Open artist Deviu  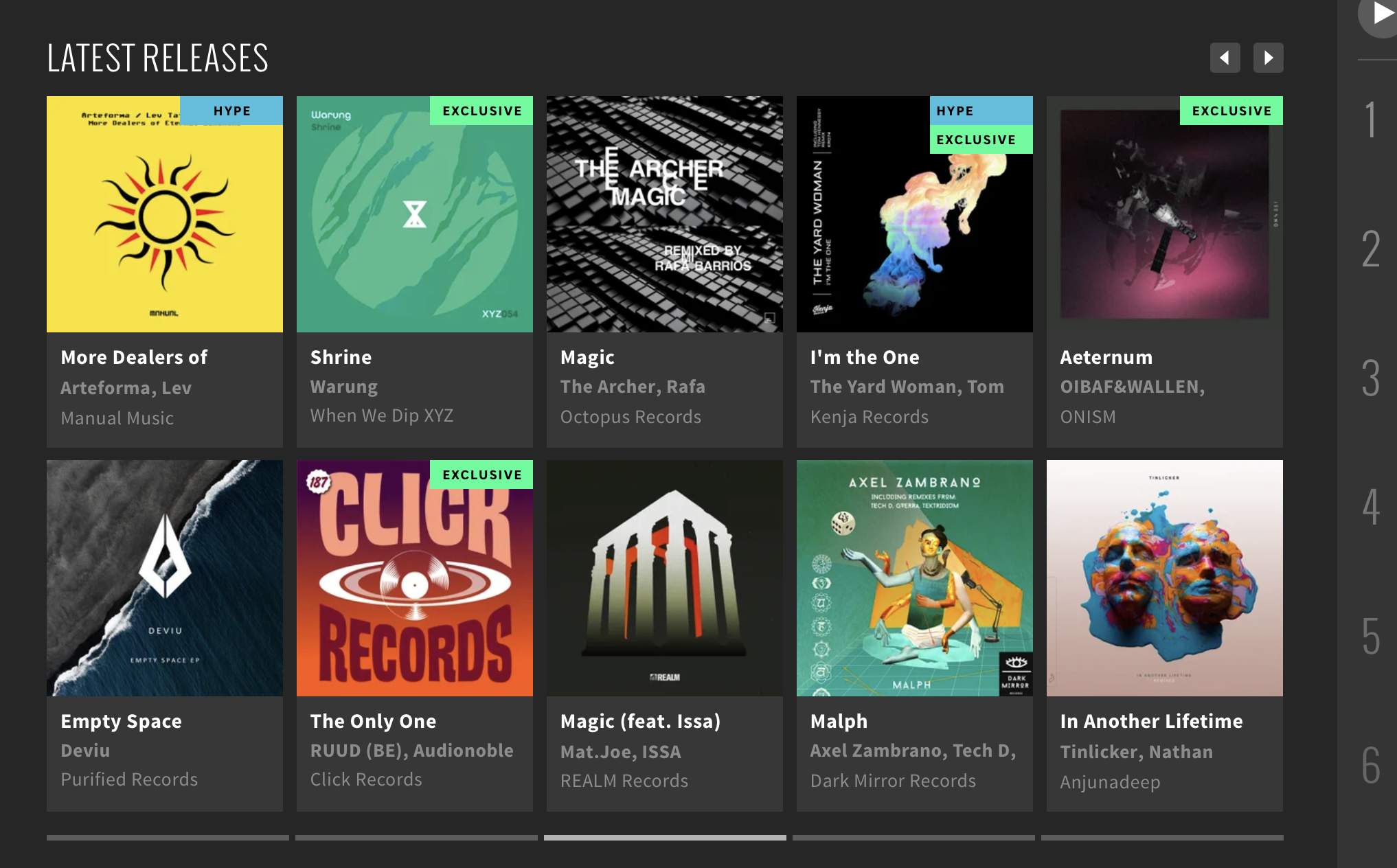tap(85, 751)
